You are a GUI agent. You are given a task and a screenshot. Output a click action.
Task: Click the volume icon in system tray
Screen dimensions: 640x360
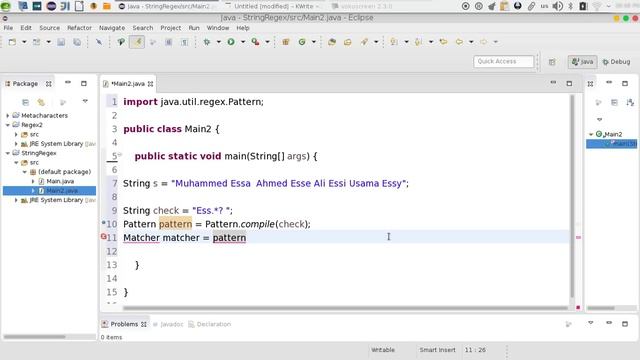[558, 6]
